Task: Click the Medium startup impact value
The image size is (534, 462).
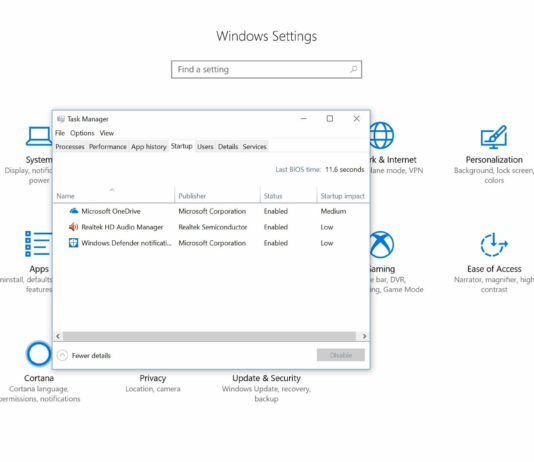Action: coord(333,211)
